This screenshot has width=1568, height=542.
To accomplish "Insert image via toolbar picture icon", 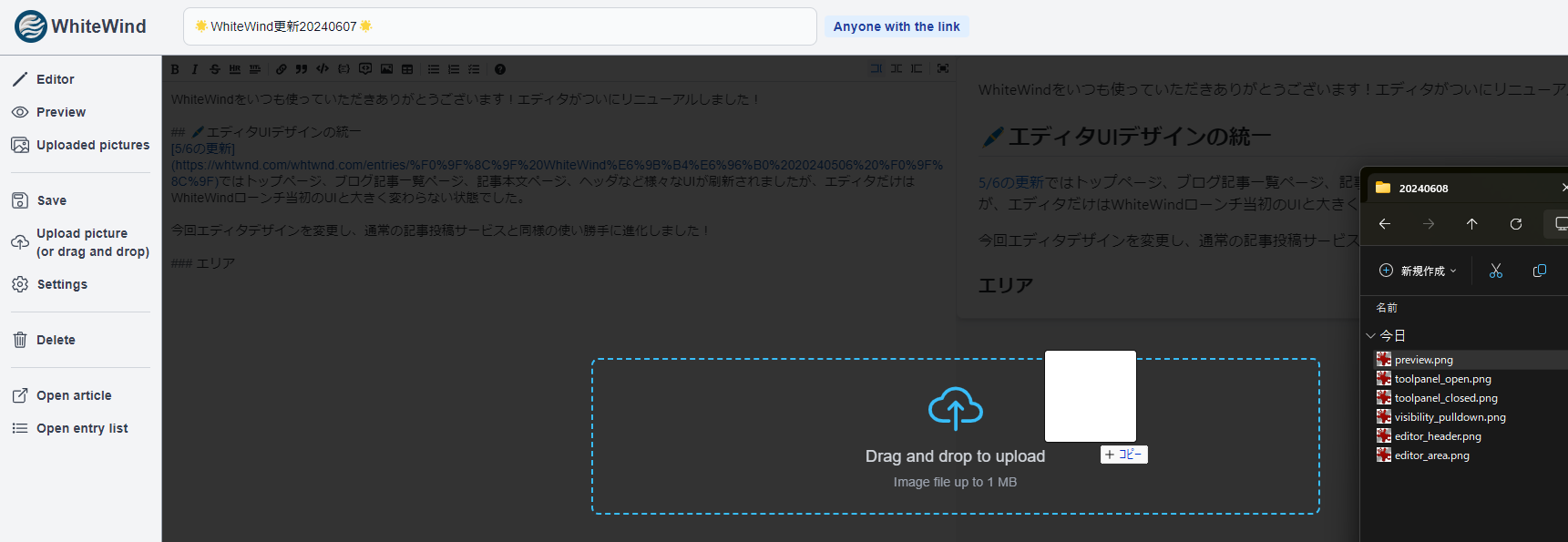I will click(x=386, y=69).
